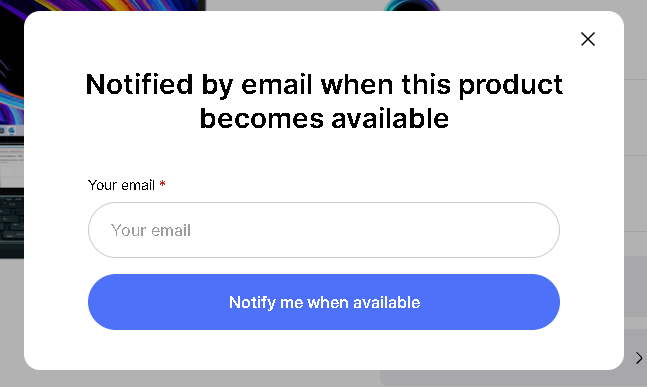Dismiss the dialog with the X icon
The width and height of the screenshot is (647, 387).
pyautogui.click(x=588, y=39)
